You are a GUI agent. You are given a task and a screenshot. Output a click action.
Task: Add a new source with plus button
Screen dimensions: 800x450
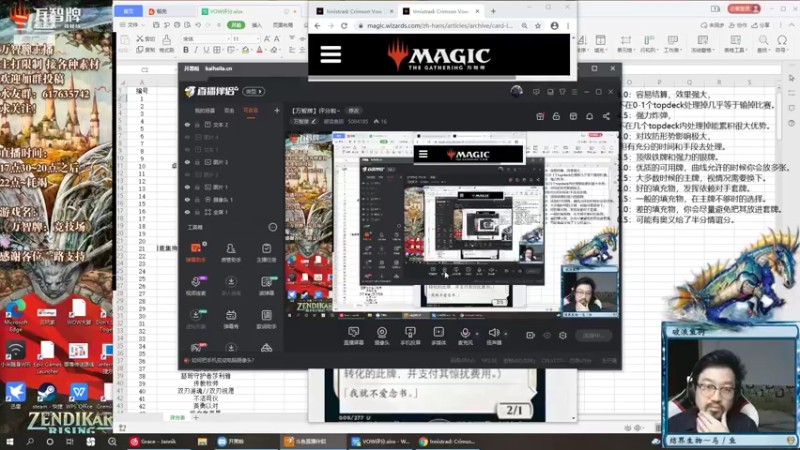coord(277,110)
